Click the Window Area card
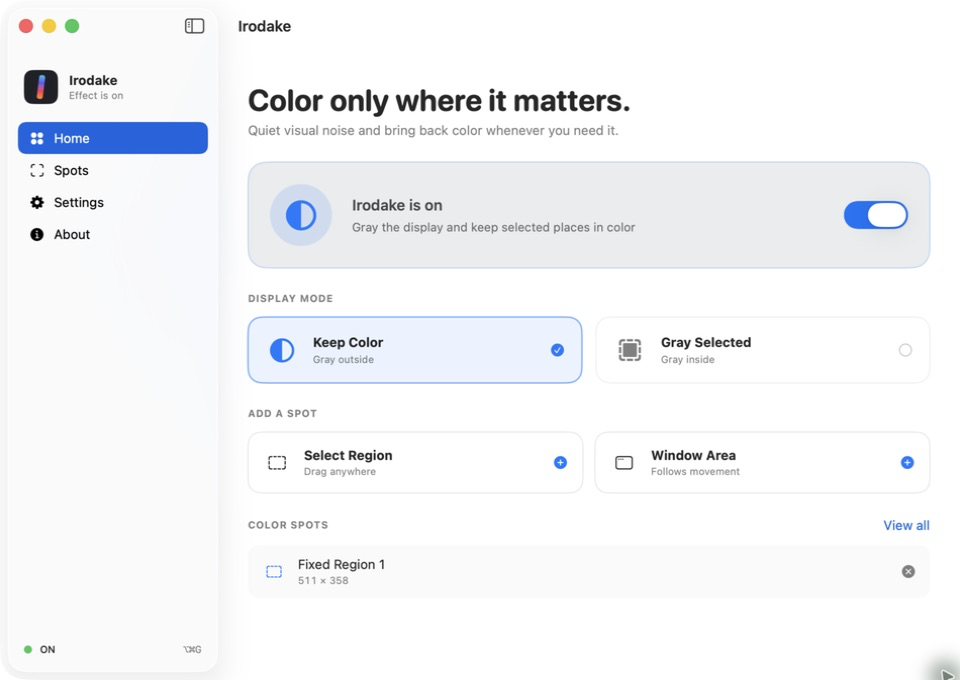 [x=762, y=462]
